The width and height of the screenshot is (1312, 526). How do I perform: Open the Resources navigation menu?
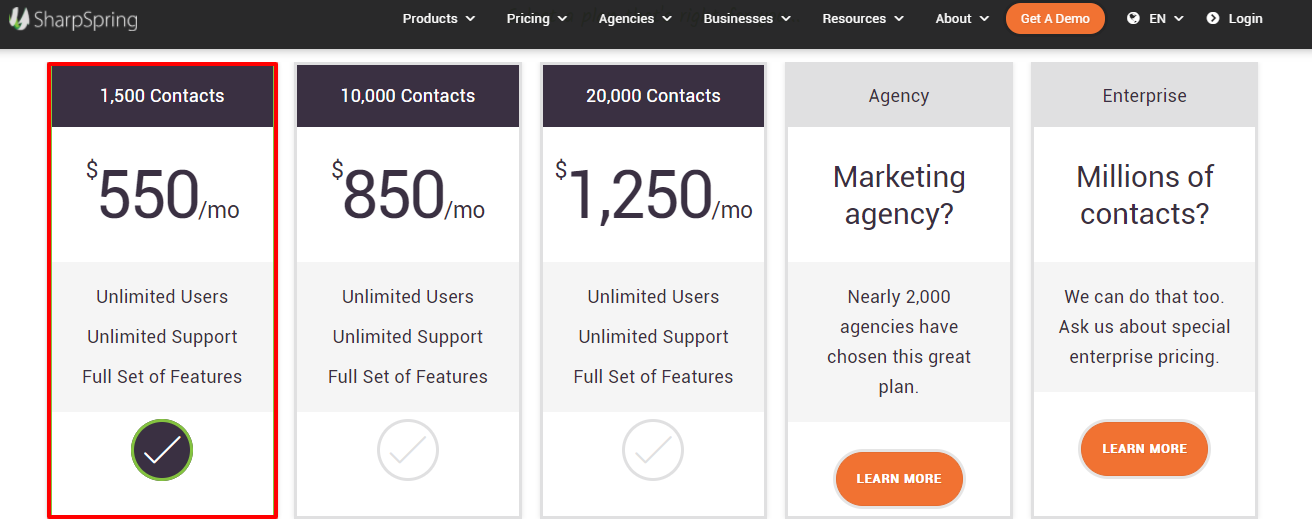click(862, 18)
